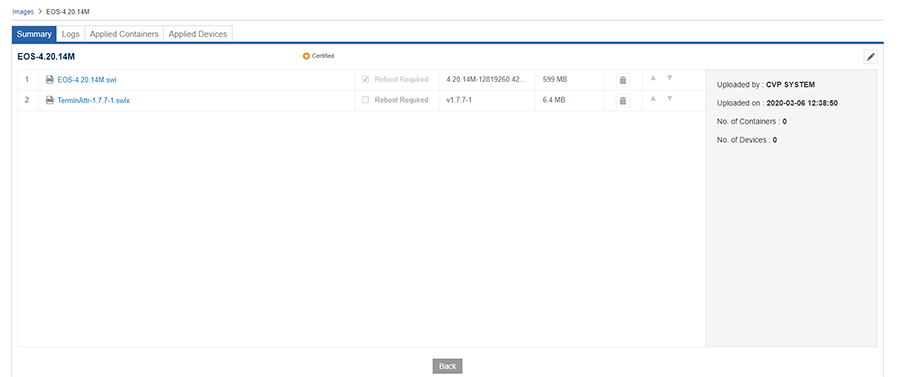The image size is (900, 377).
Task: Click the orange Certified badge icon
Action: pyautogui.click(x=307, y=56)
